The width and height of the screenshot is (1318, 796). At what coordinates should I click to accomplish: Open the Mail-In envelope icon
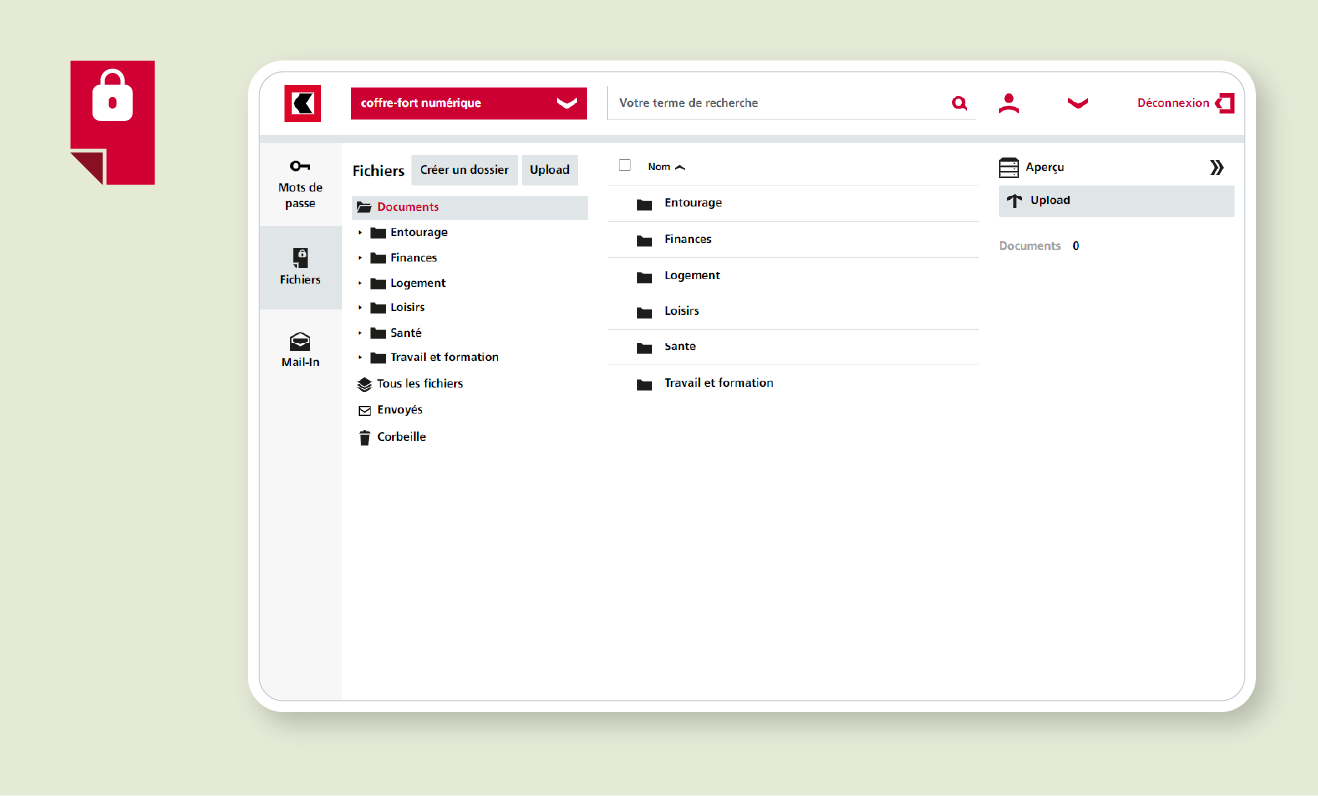coord(300,341)
